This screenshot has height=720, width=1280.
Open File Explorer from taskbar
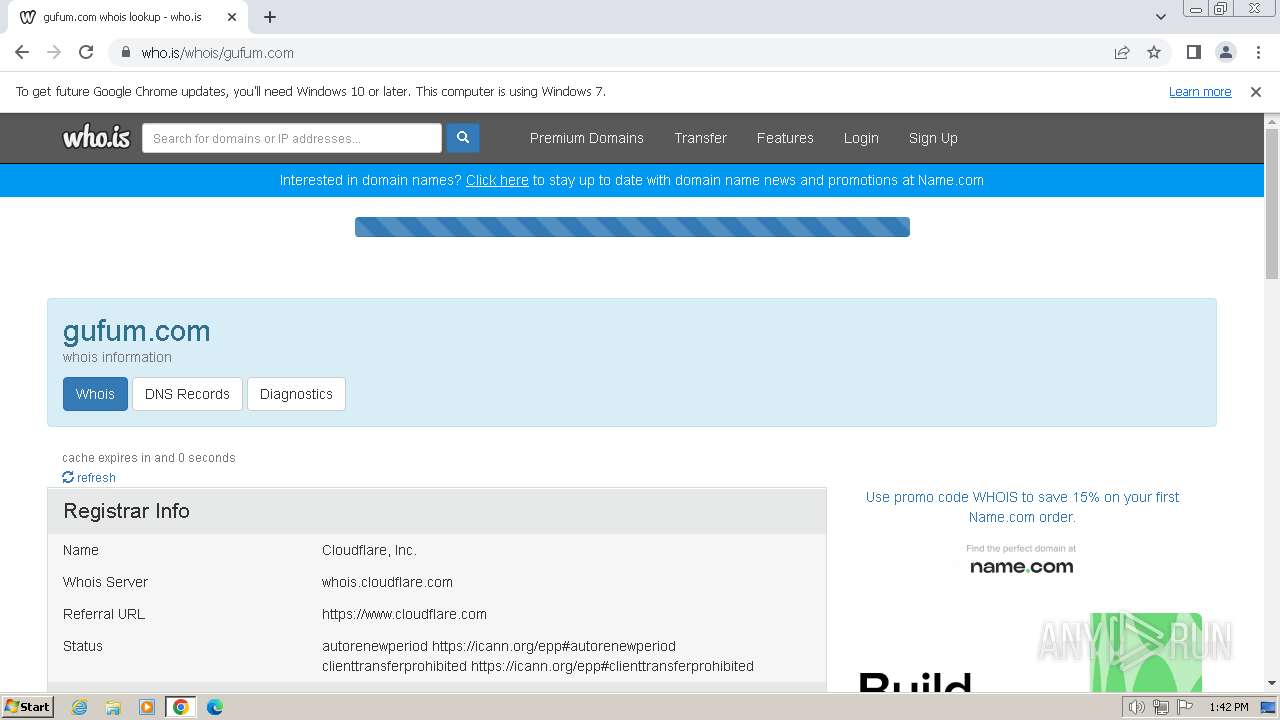113,707
